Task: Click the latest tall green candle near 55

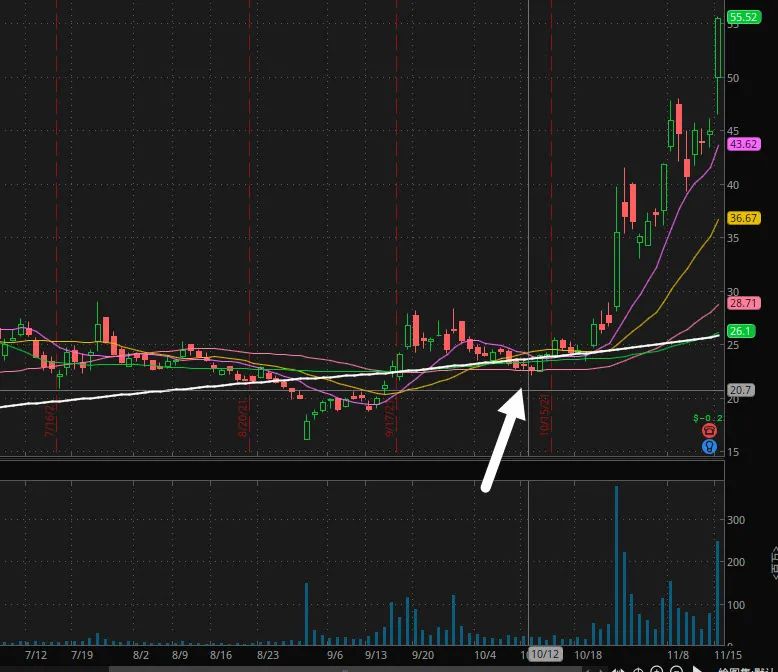Action: point(718,48)
